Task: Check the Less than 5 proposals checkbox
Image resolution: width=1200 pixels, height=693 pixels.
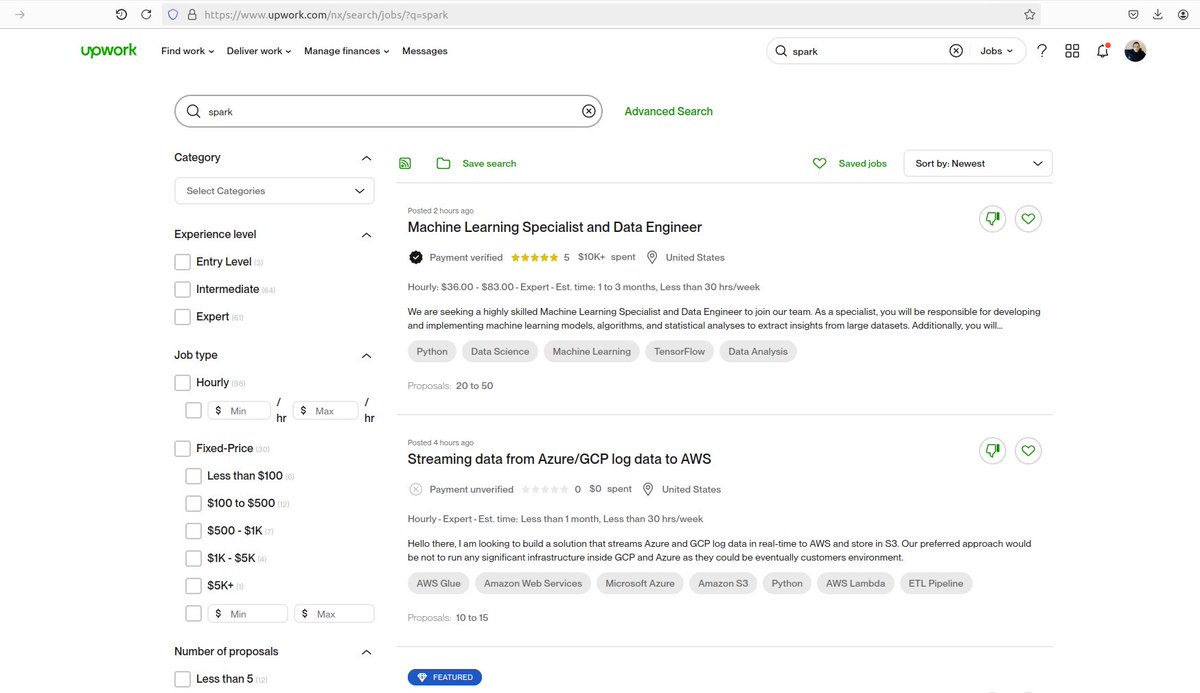Action: click(182, 679)
